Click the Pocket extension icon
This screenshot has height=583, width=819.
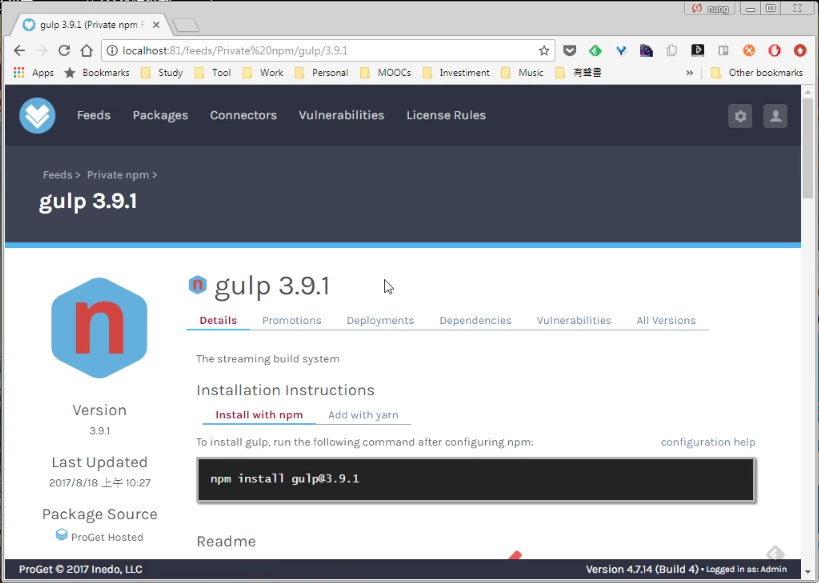coord(569,51)
